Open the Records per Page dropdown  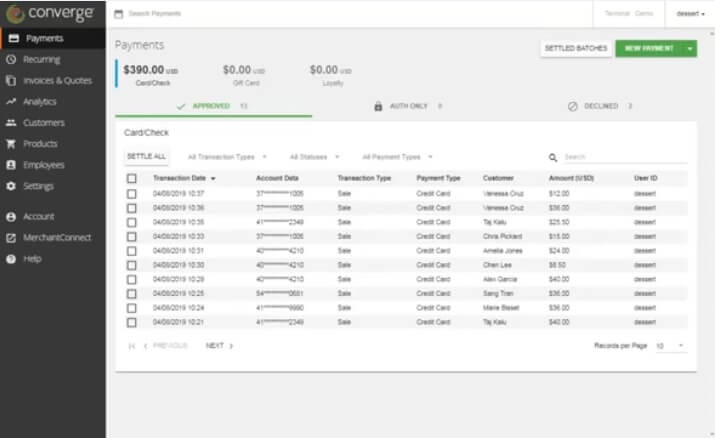pos(670,346)
